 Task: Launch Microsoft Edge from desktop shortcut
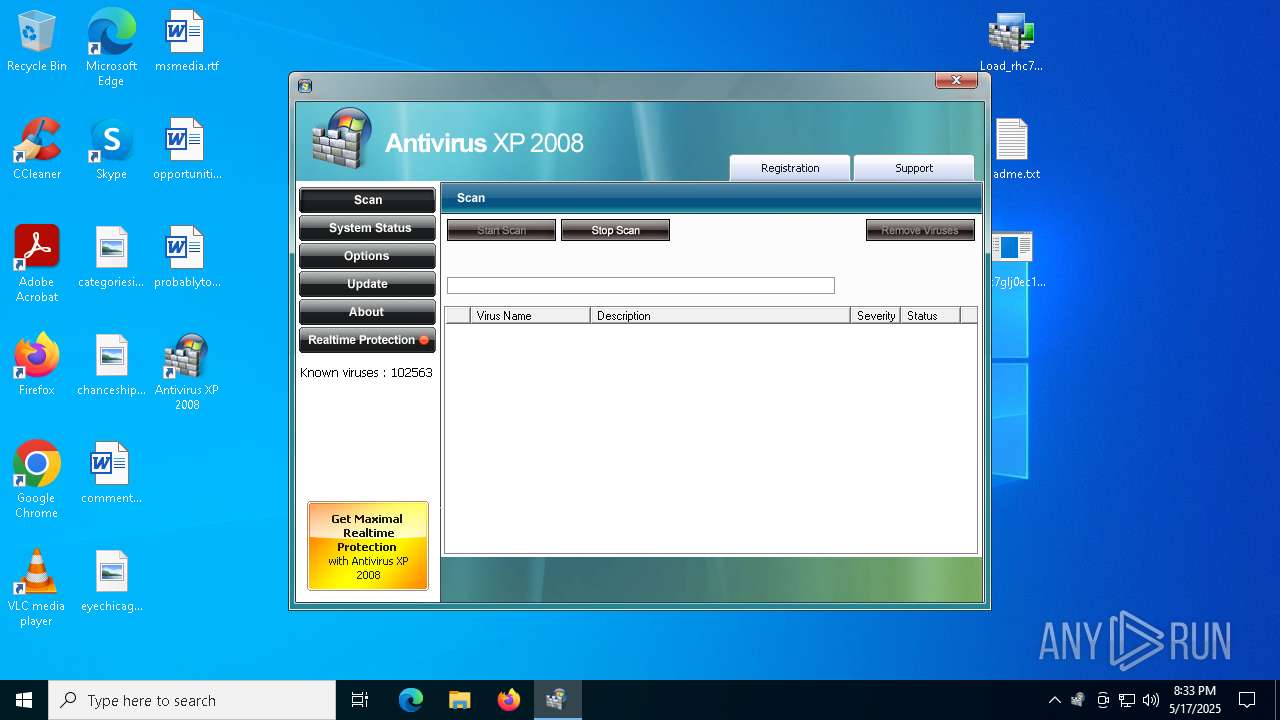point(111,48)
